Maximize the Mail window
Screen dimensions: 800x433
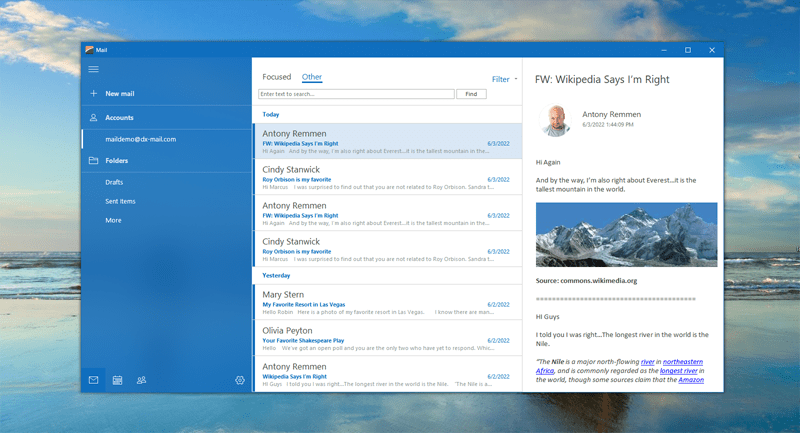pos(688,50)
